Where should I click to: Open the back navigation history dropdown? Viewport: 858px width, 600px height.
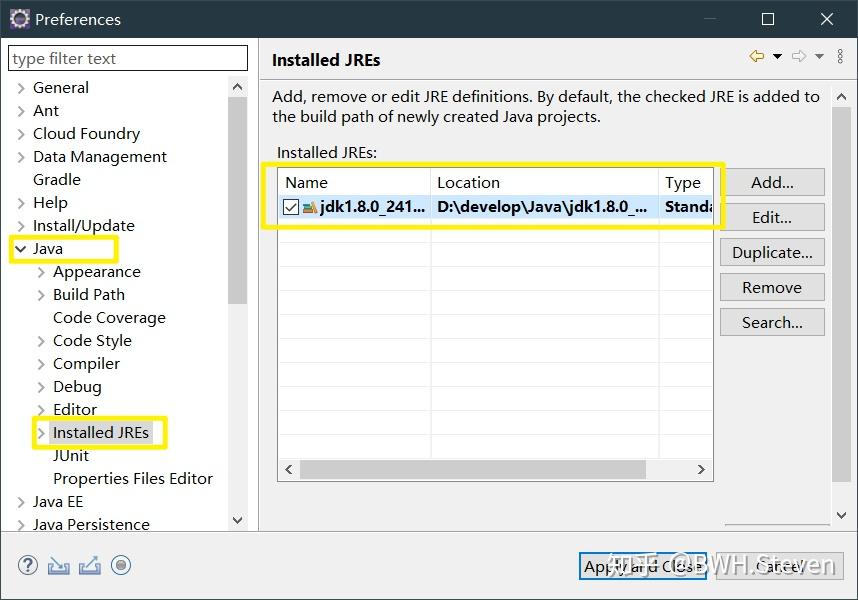pos(777,56)
